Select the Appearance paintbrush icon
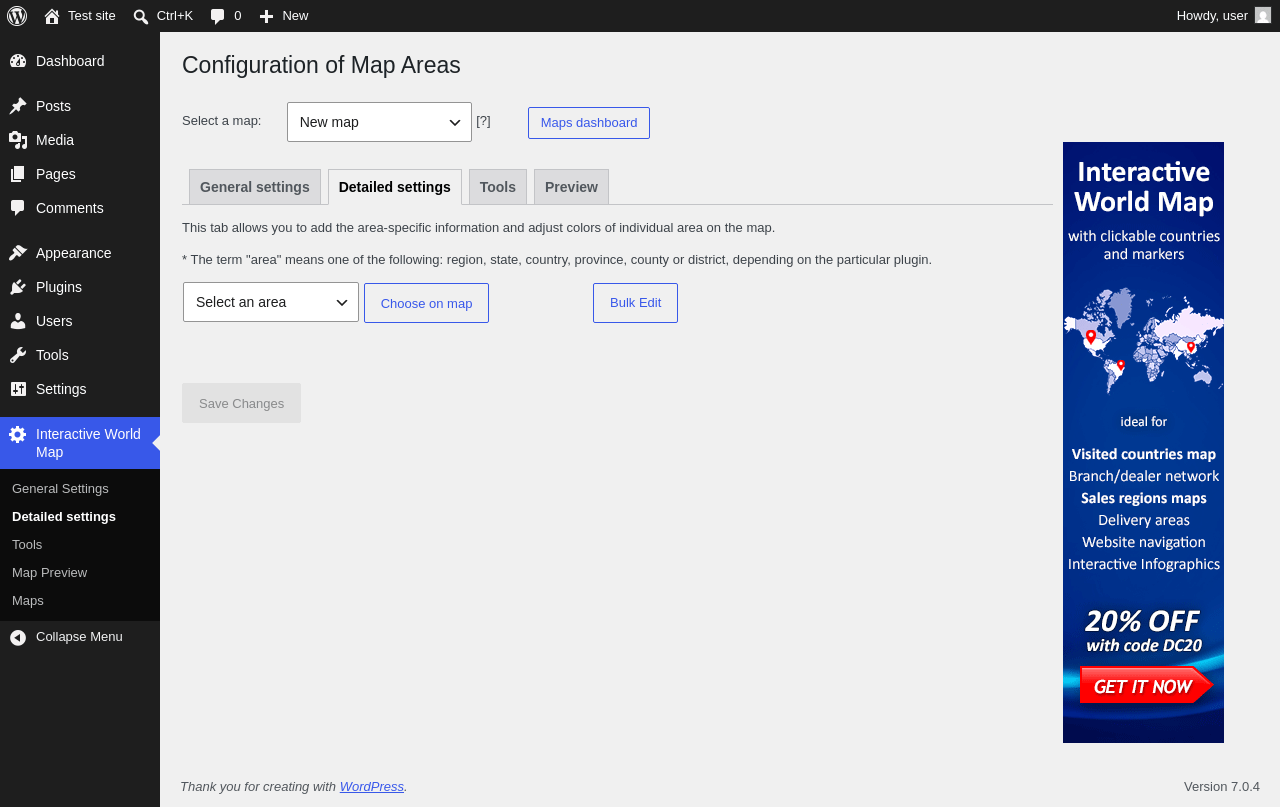The width and height of the screenshot is (1280, 807). click(x=18, y=253)
